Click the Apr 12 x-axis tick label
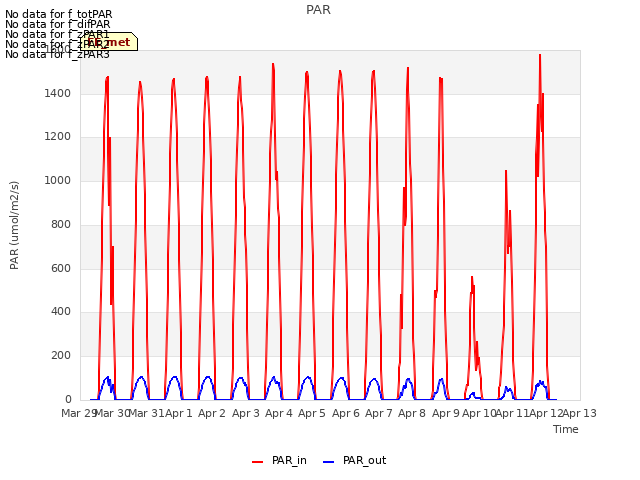640x480 pixels. [x=546, y=413]
